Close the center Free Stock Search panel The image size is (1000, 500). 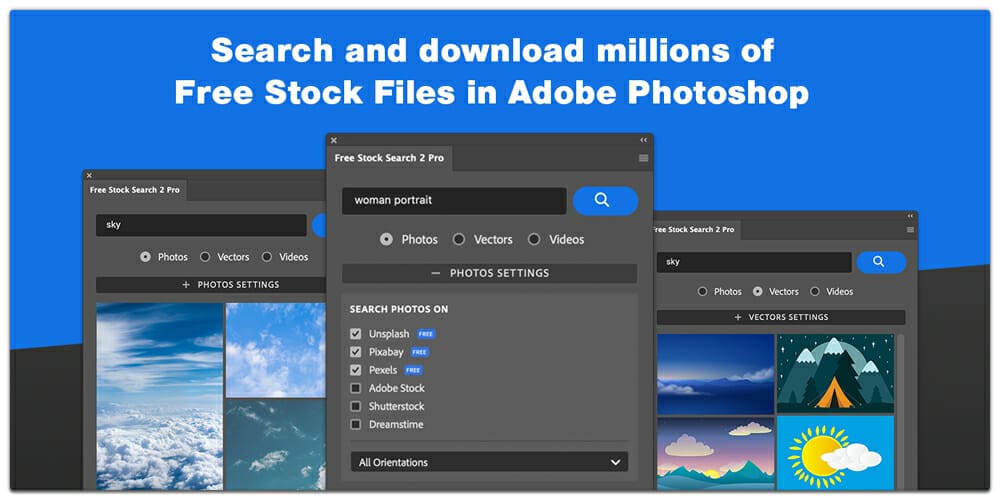[334, 140]
